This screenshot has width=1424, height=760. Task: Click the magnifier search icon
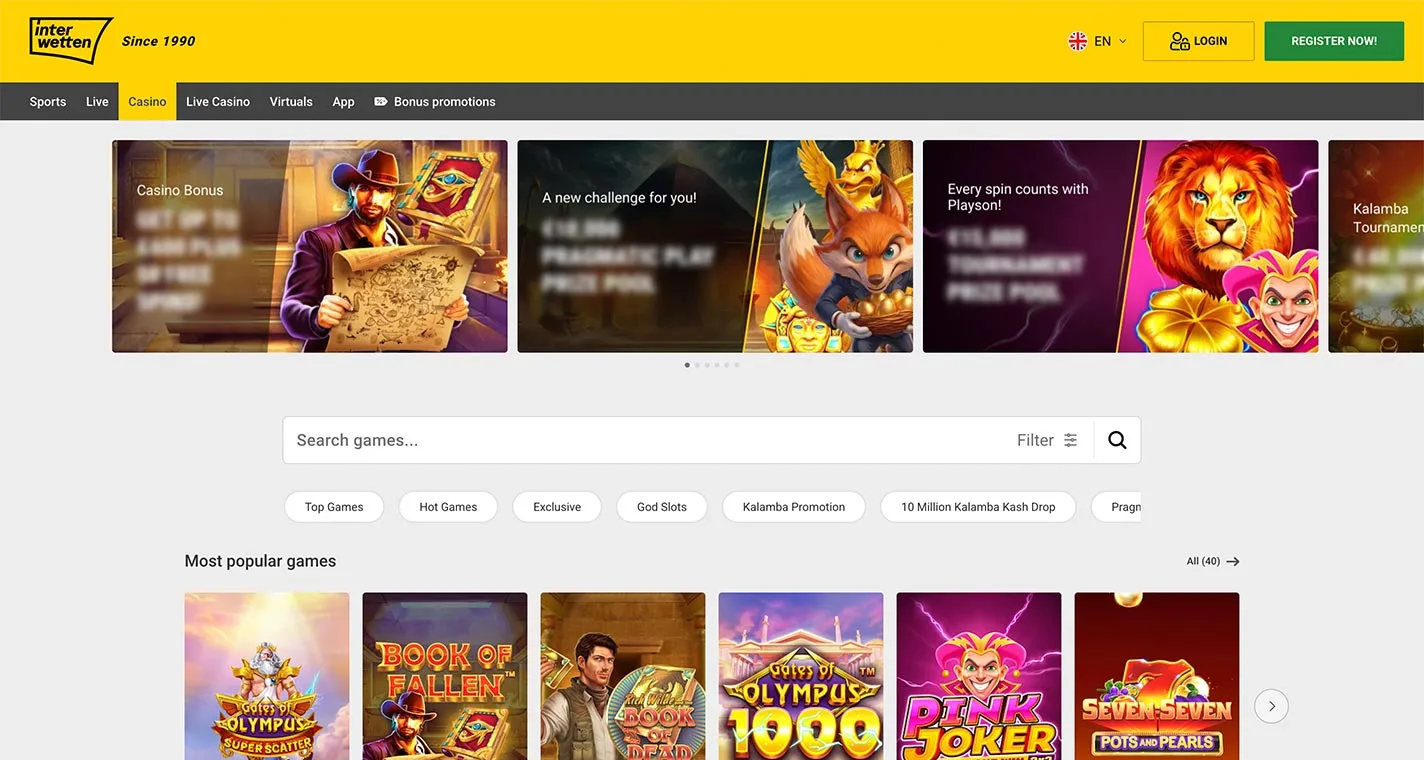1117,440
